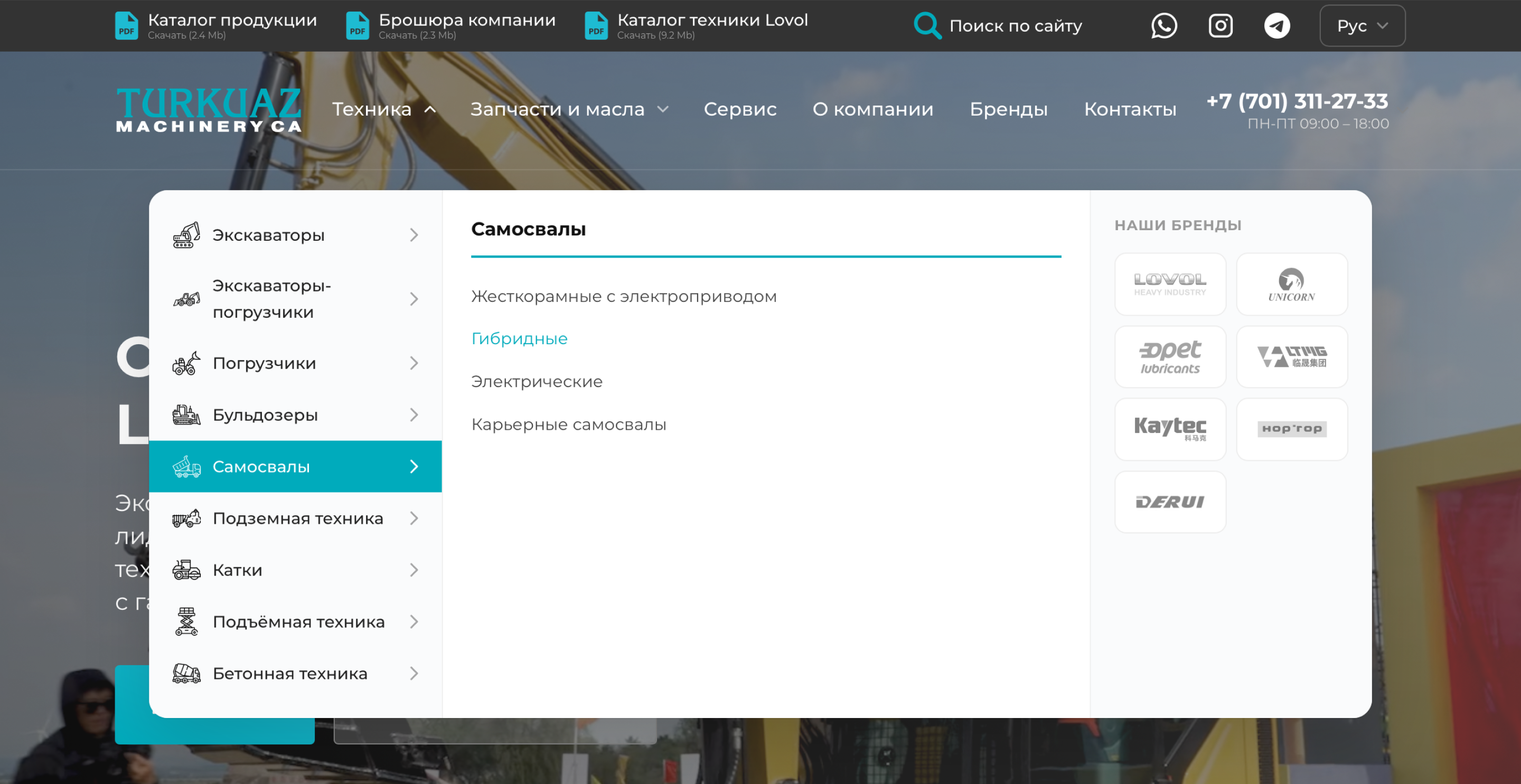Go to the Бренды menu item
Image resolution: width=1521 pixels, height=784 pixels.
click(x=1009, y=109)
